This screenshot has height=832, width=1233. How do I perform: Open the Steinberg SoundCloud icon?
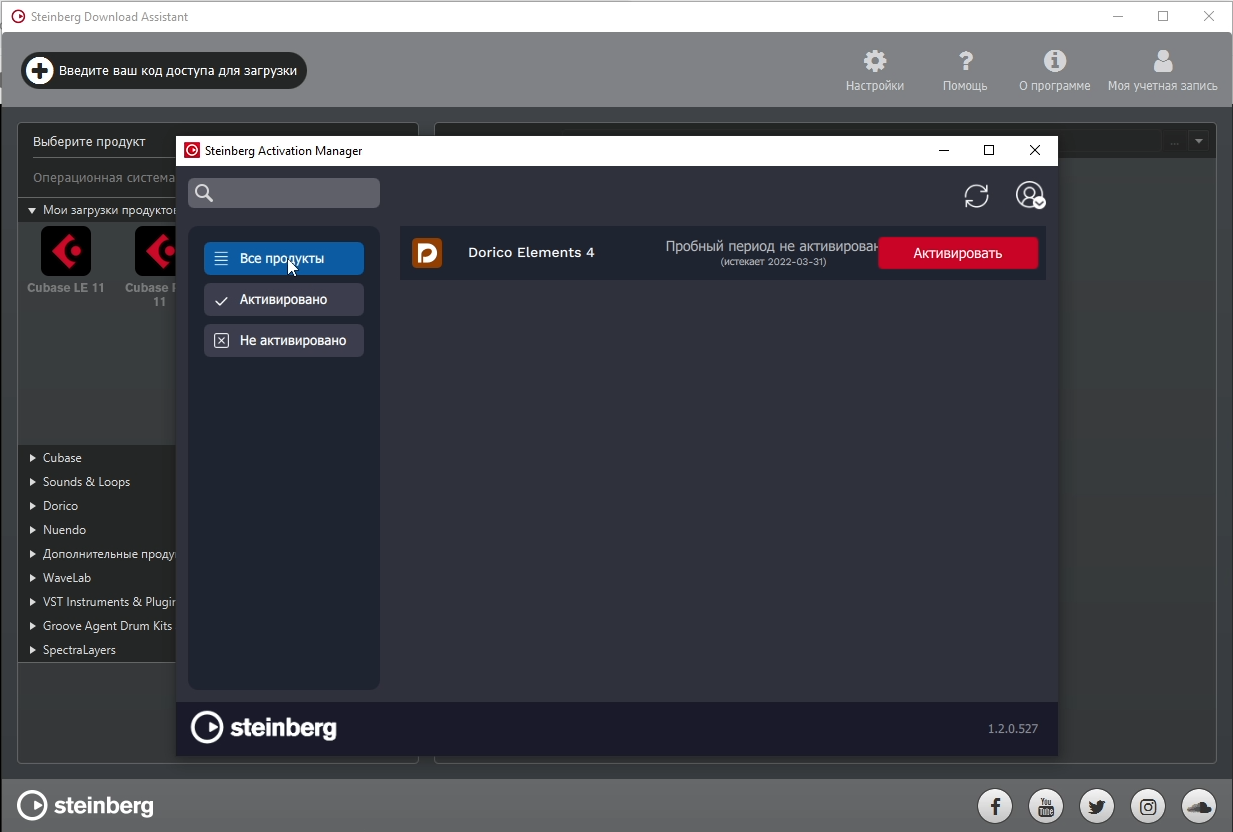coord(1198,806)
